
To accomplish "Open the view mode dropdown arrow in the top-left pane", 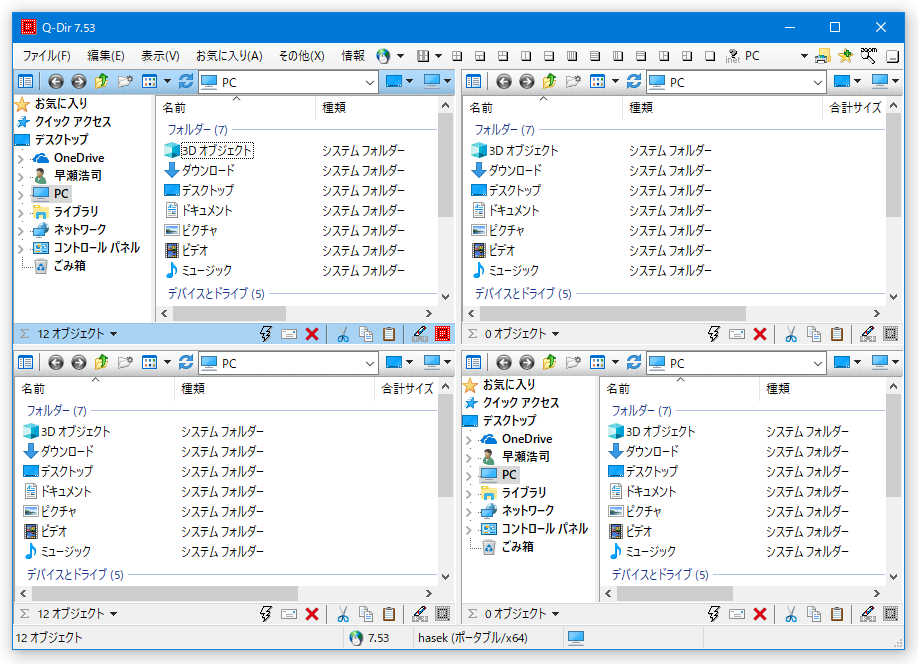I will pos(167,81).
